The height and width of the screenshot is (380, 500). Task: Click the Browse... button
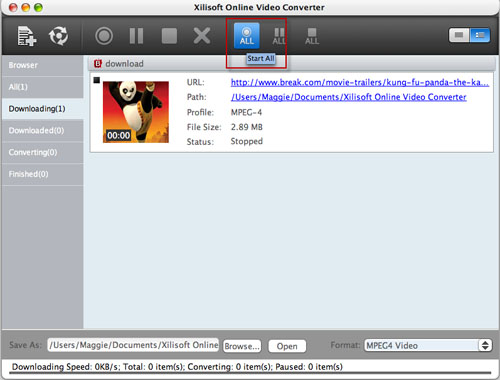coord(242,346)
